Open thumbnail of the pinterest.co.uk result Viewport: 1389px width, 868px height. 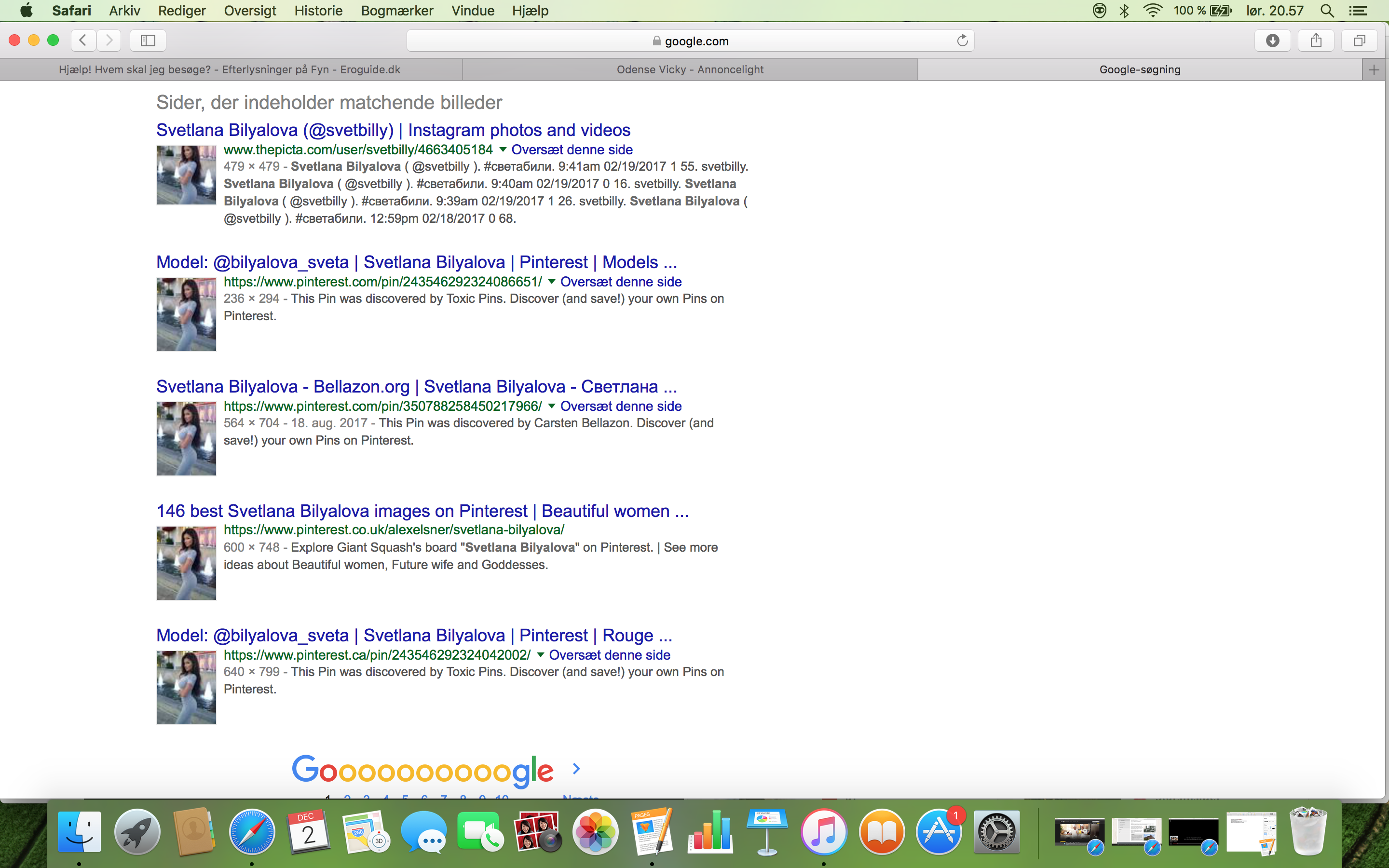pos(187,563)
